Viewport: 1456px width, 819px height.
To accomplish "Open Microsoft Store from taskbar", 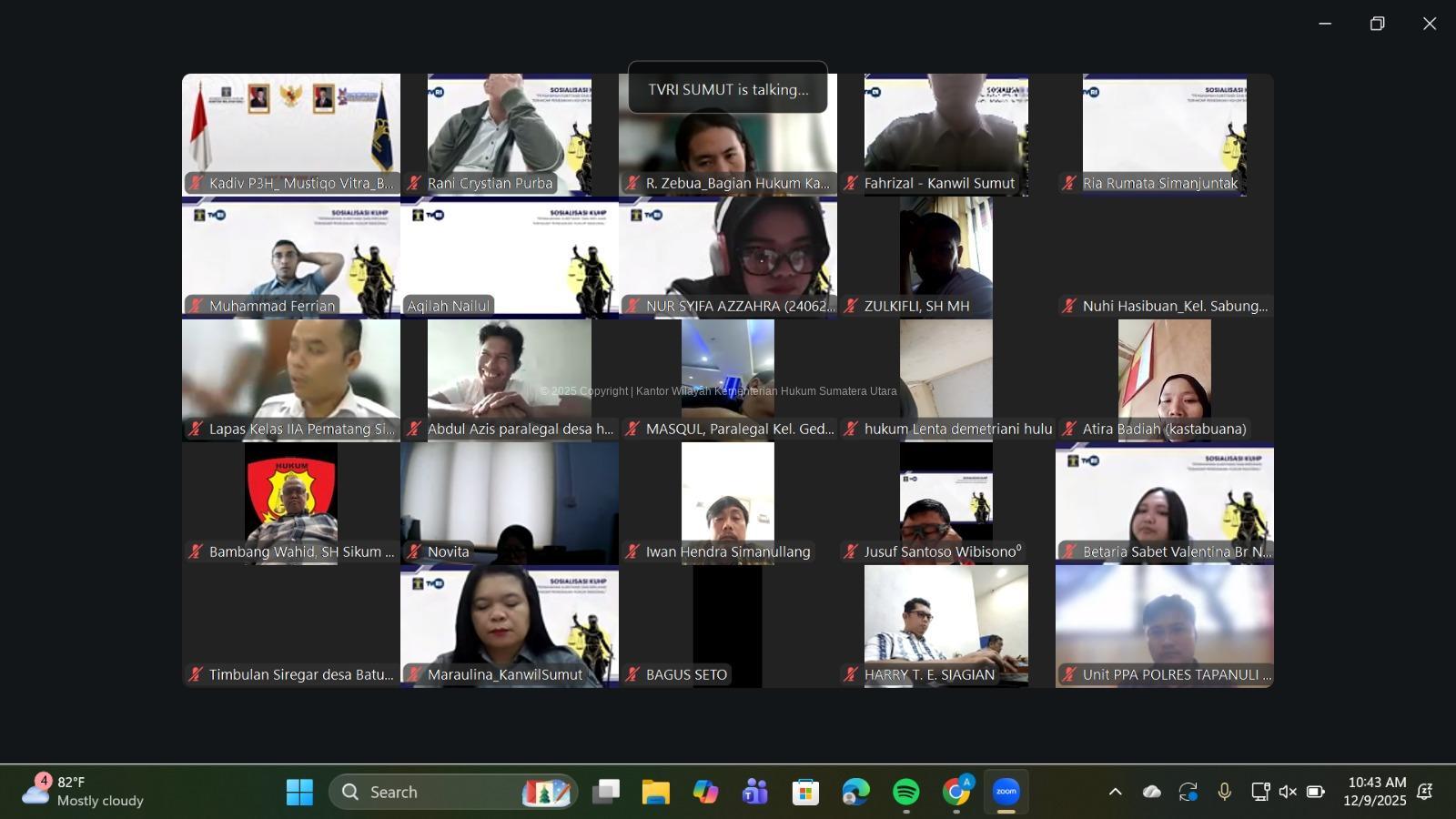I will coord(804,792).
